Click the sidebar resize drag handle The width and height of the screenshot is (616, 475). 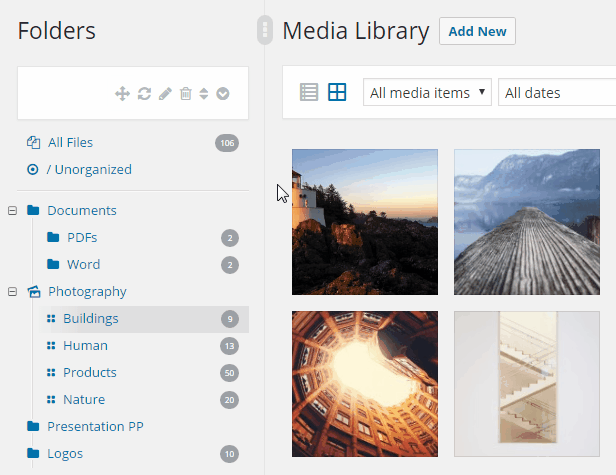click(x=264, y=30)
